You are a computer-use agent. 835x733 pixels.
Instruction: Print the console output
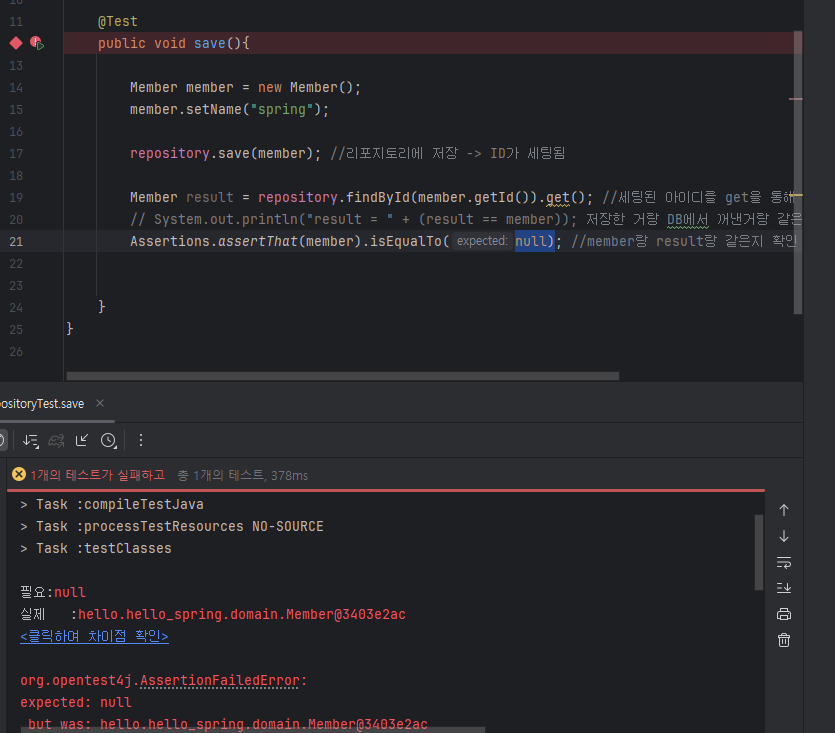tap(784, 614)
